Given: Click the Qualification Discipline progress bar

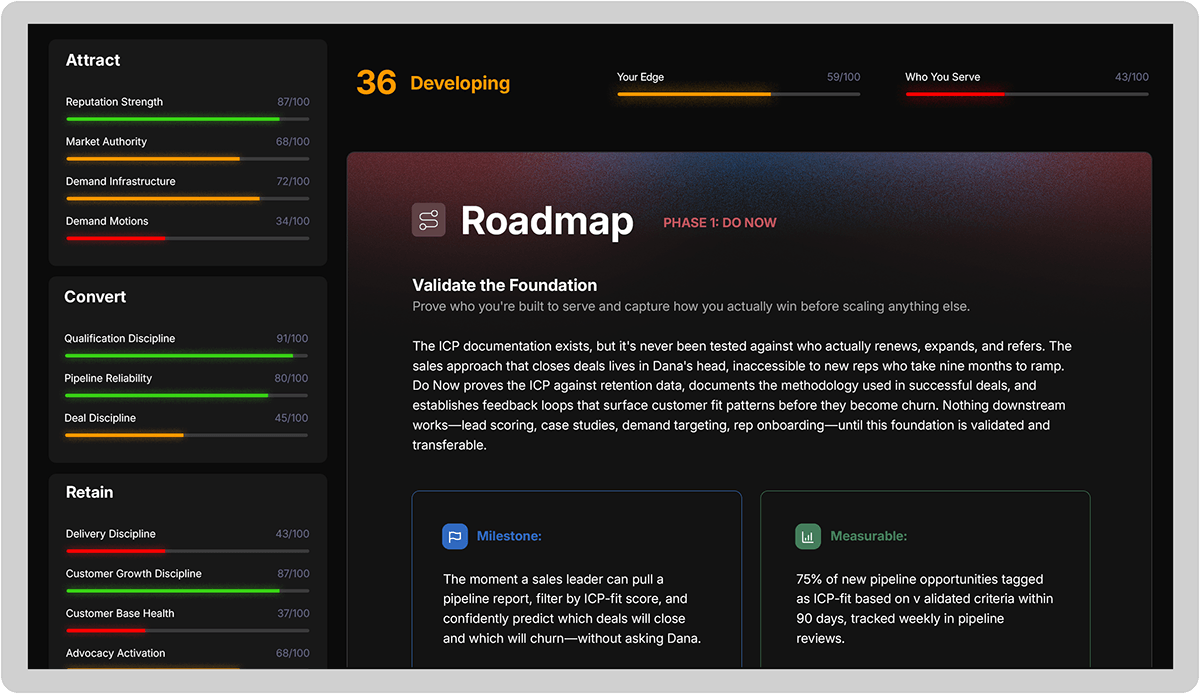Looking at the screenshot, I should (187, 355).
